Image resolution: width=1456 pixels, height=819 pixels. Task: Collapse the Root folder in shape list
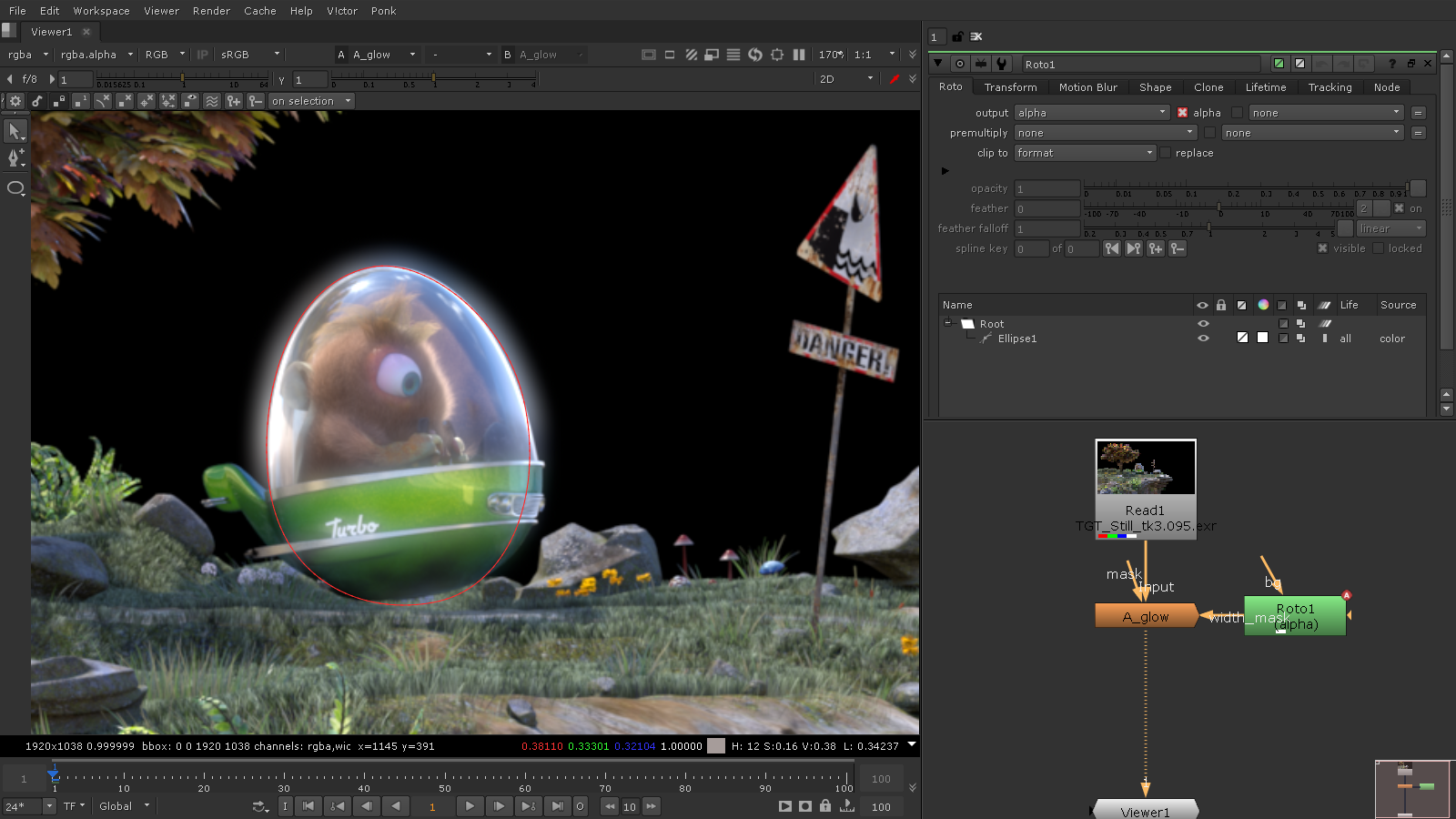tap(947, 324)
